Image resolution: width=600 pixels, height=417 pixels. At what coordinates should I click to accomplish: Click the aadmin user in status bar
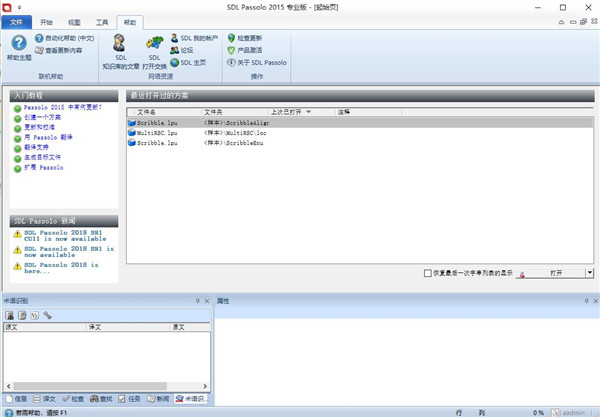click(568, 413)
